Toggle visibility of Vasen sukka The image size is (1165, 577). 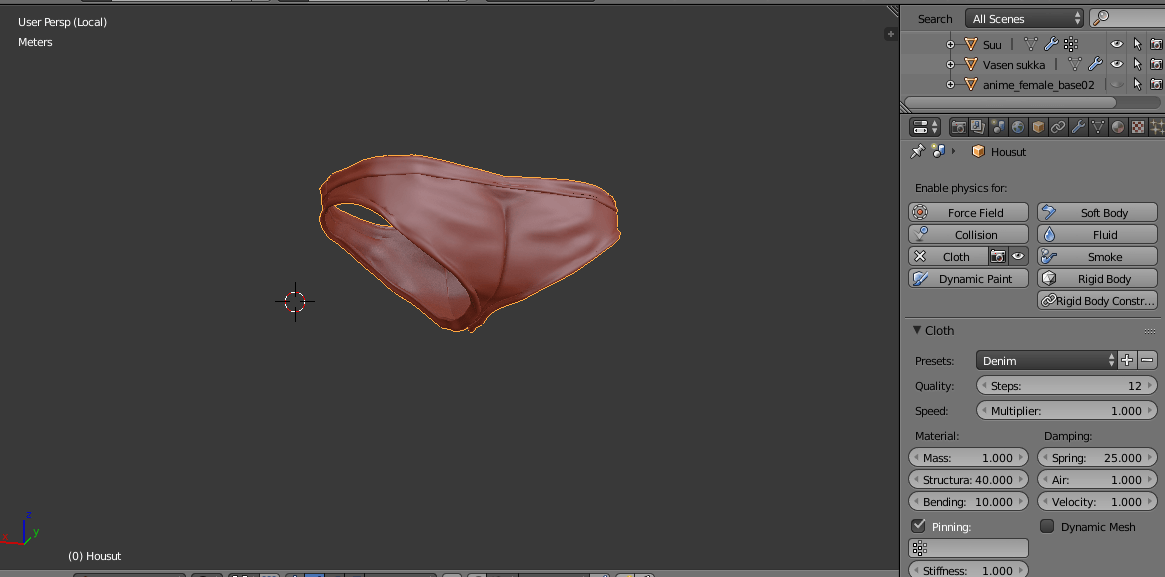click(x=1116, y=64)
